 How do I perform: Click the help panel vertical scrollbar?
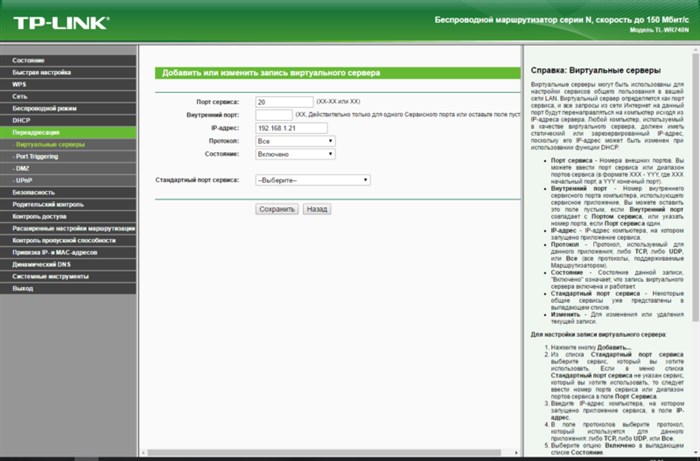tap(696, 187)
